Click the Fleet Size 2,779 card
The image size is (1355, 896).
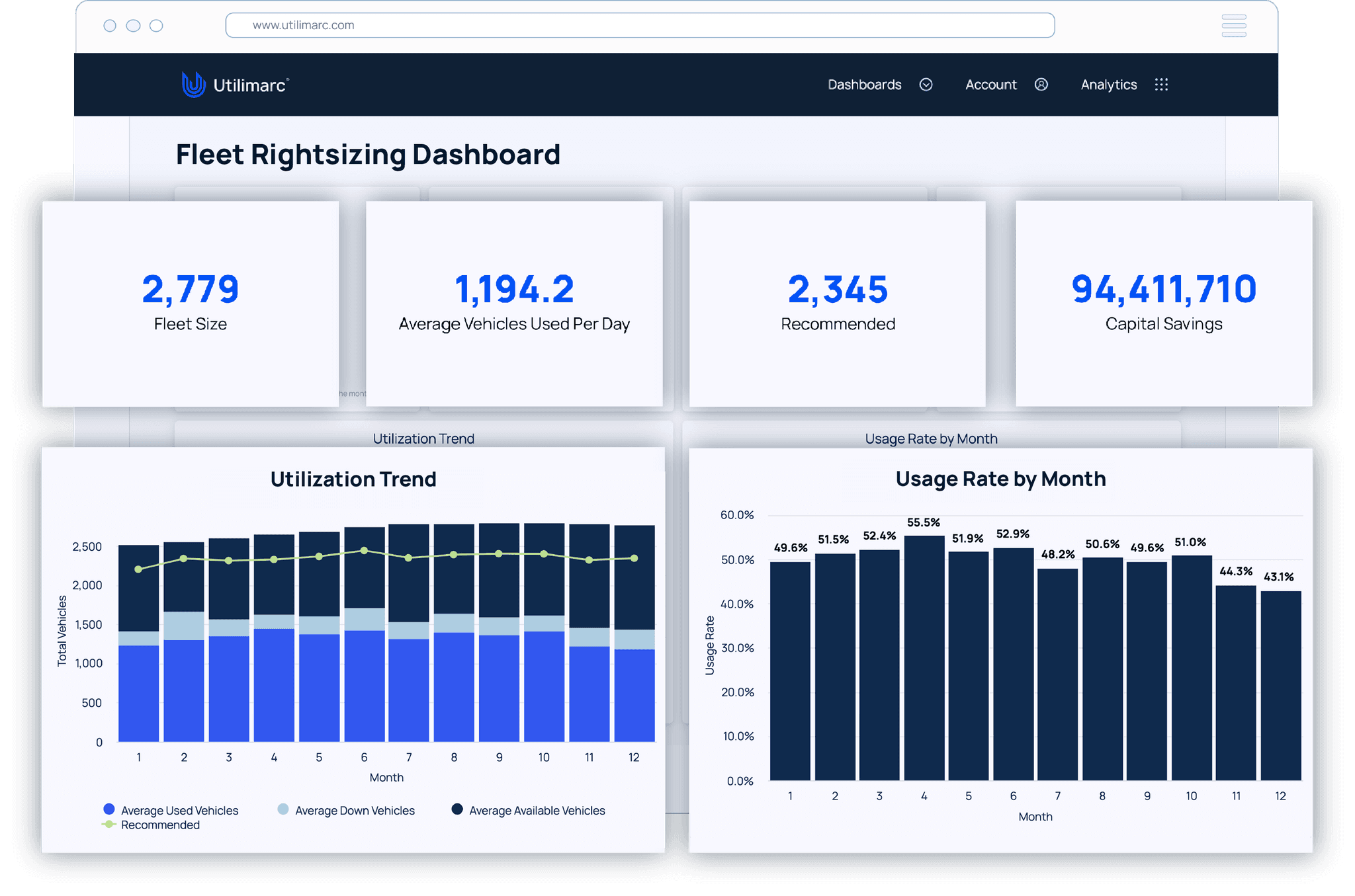191,303
